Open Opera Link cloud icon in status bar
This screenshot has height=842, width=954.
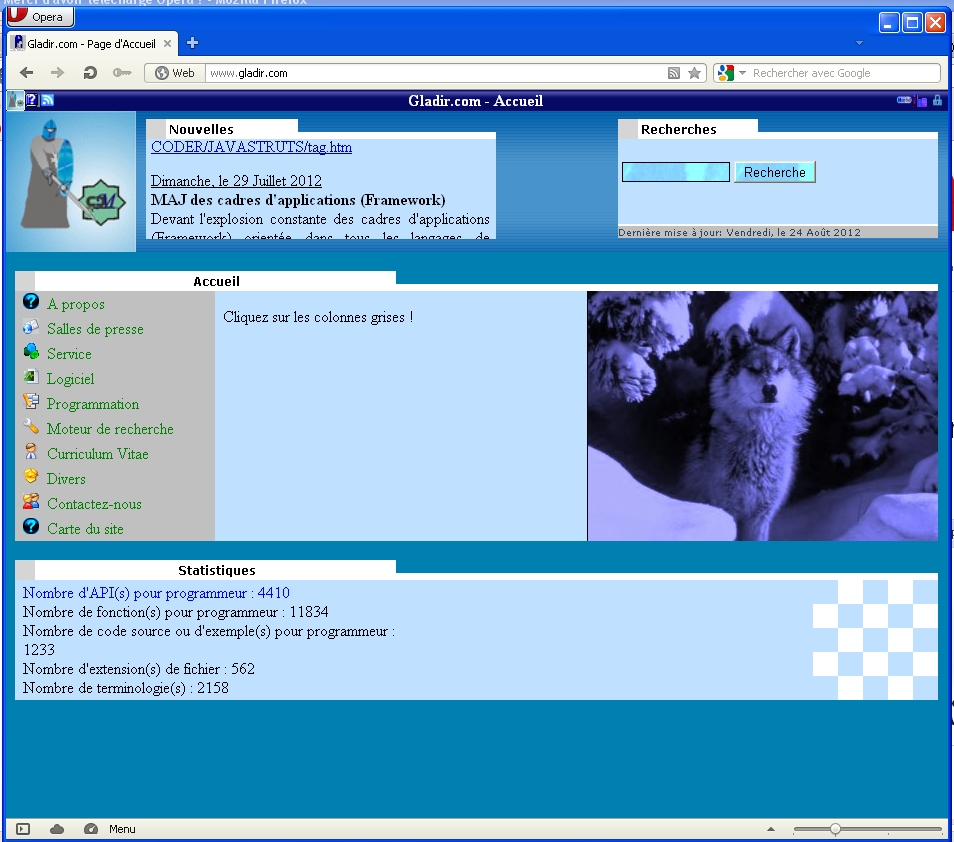coord(57,829)
